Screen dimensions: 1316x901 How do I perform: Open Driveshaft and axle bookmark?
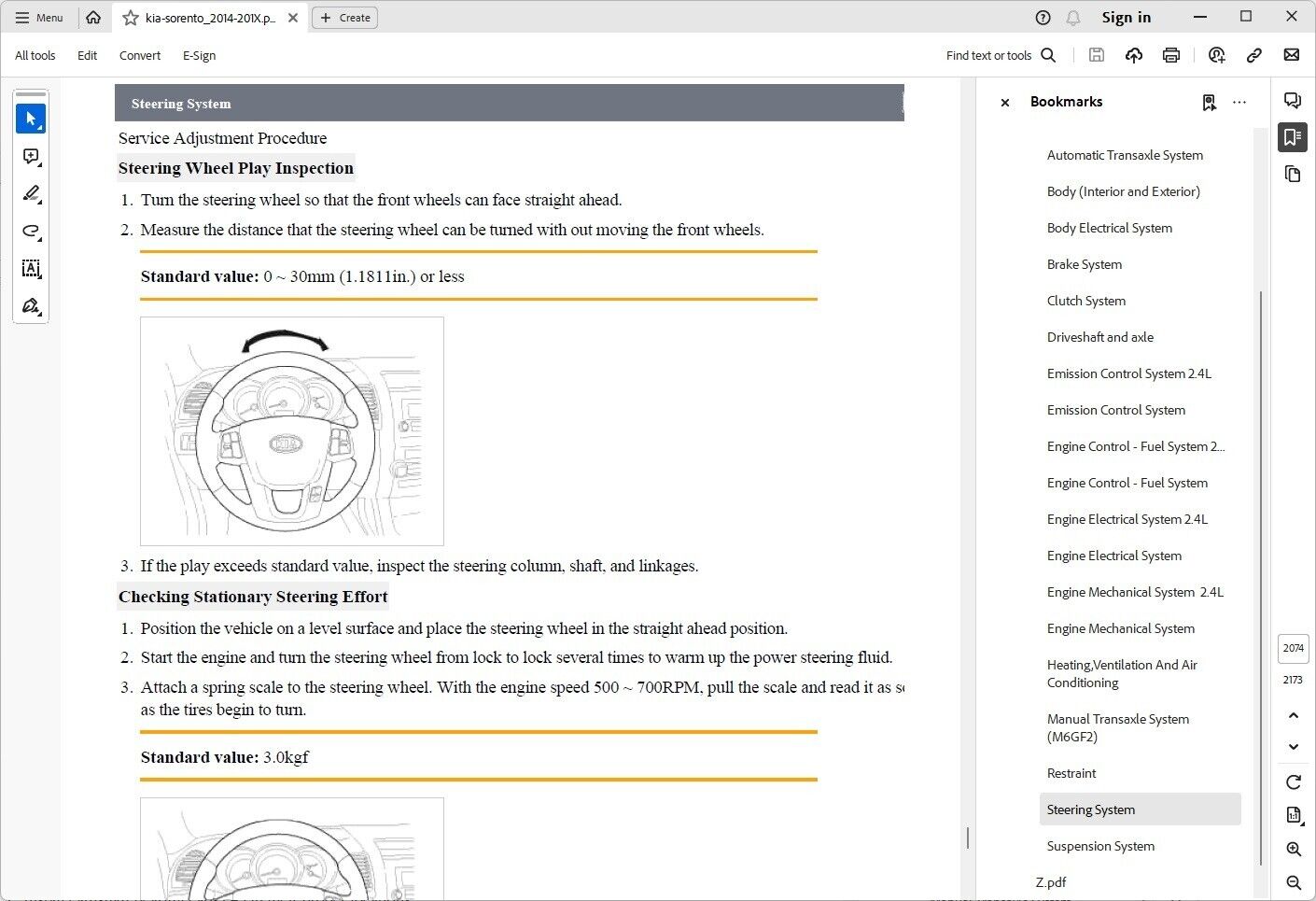1100,337
